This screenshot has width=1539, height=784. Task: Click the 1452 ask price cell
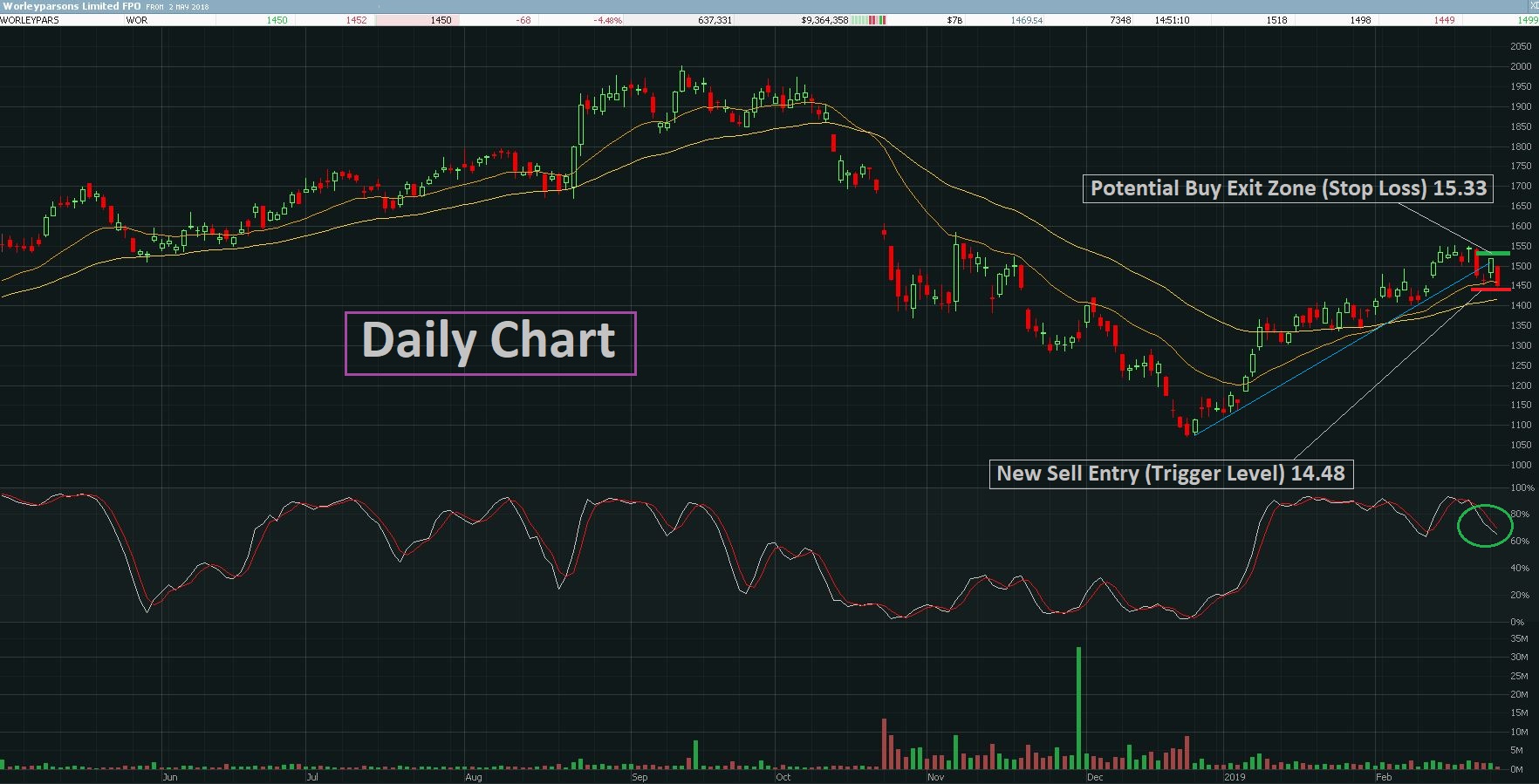click(x=356, y=20)
